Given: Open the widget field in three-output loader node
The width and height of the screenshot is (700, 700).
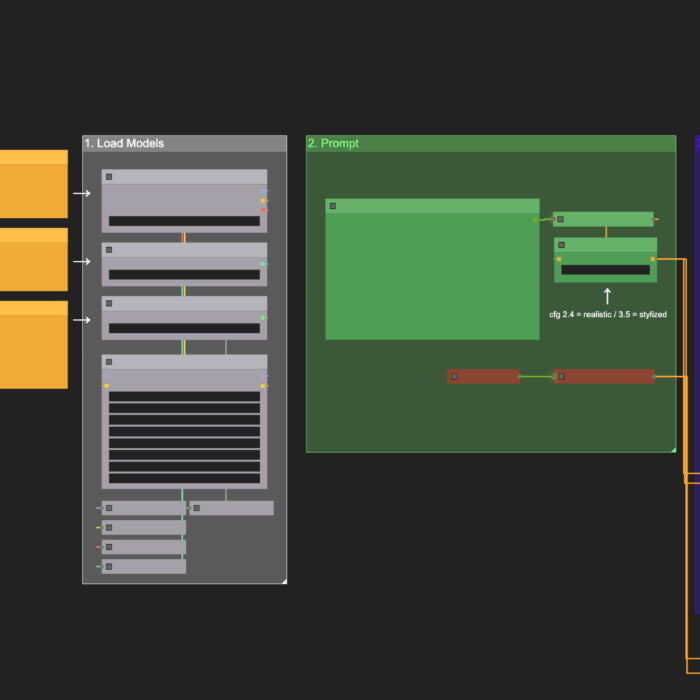Looking at the screenshot, I should 184,221.
